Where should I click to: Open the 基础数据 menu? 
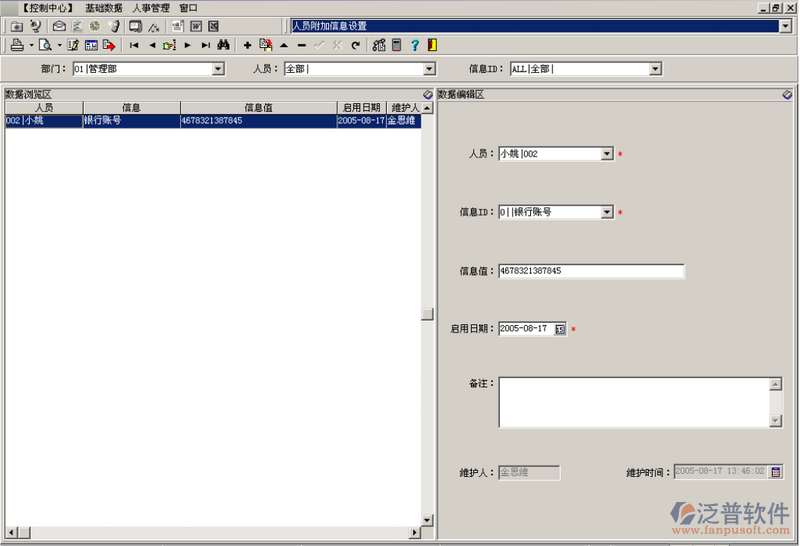pyautogui.click(x=104, y=8)
